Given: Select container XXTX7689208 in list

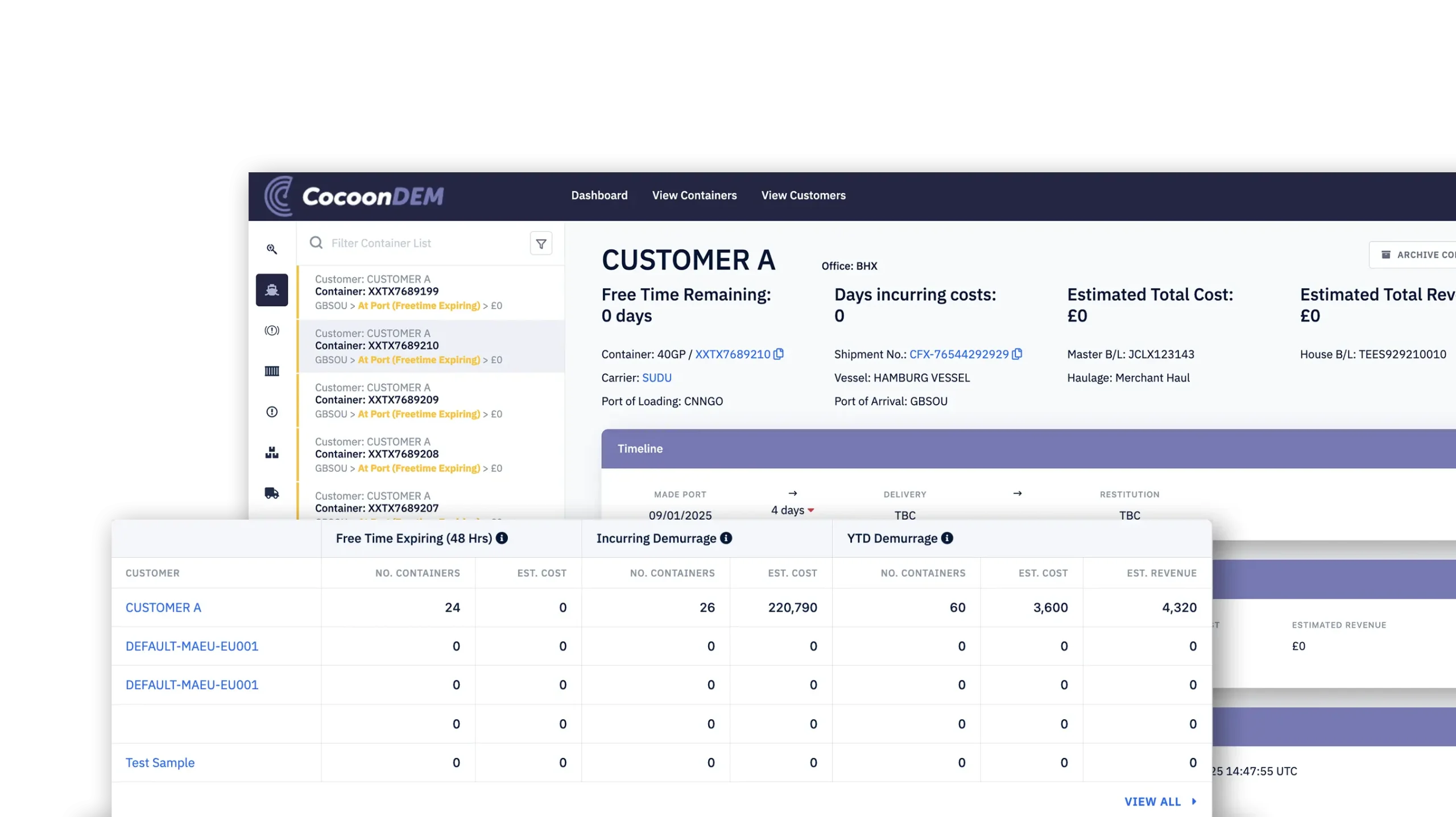Looking at the screenshot, I should coord(431,455).
